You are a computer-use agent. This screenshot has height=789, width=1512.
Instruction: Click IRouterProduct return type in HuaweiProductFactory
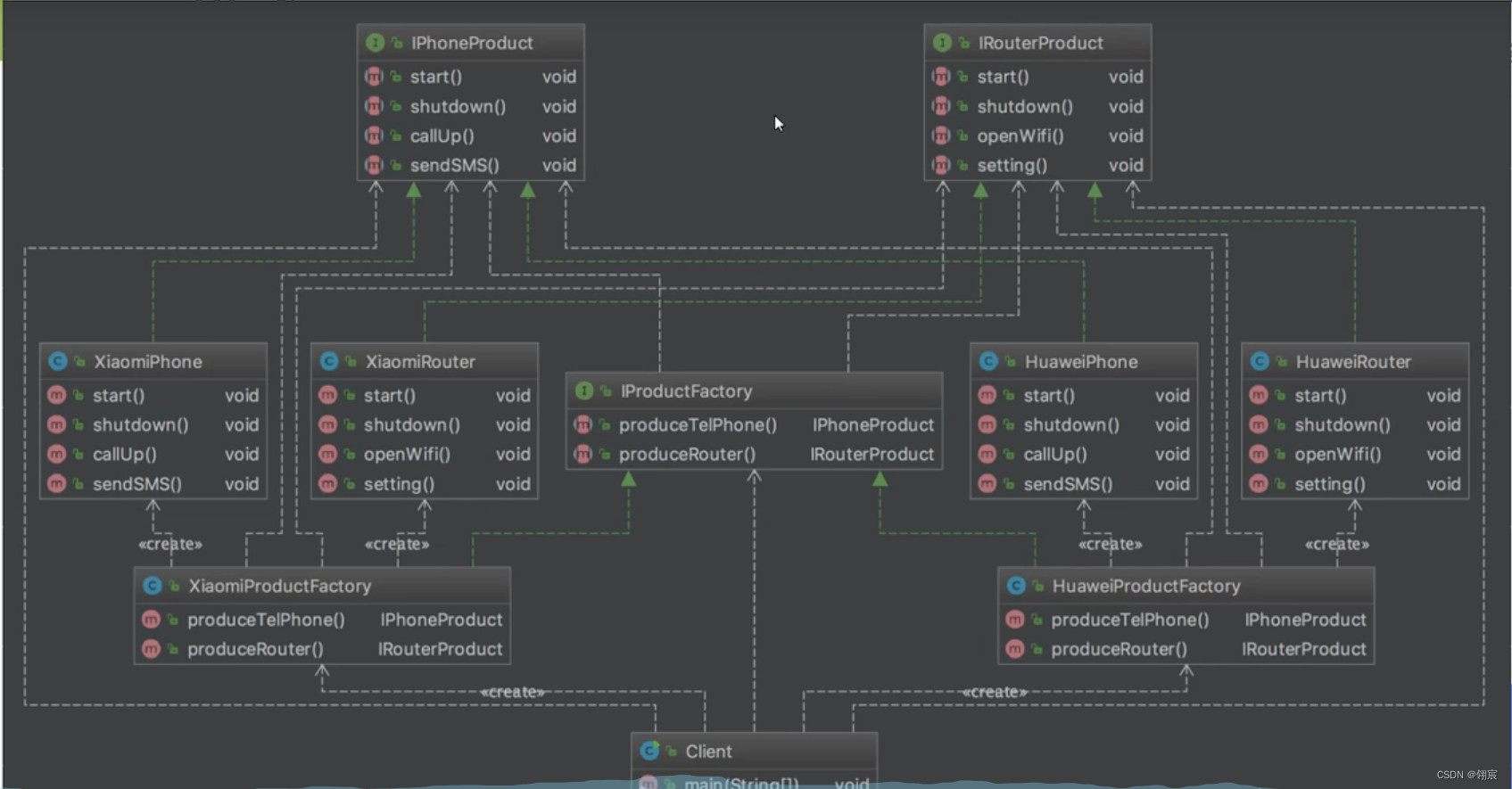click(x=1304, y=649)
